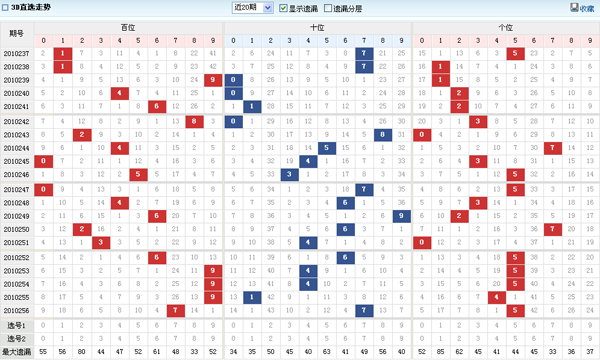
Task: Click red 个位 cell 4 in row 2010255
Action: tap(496, 297)
